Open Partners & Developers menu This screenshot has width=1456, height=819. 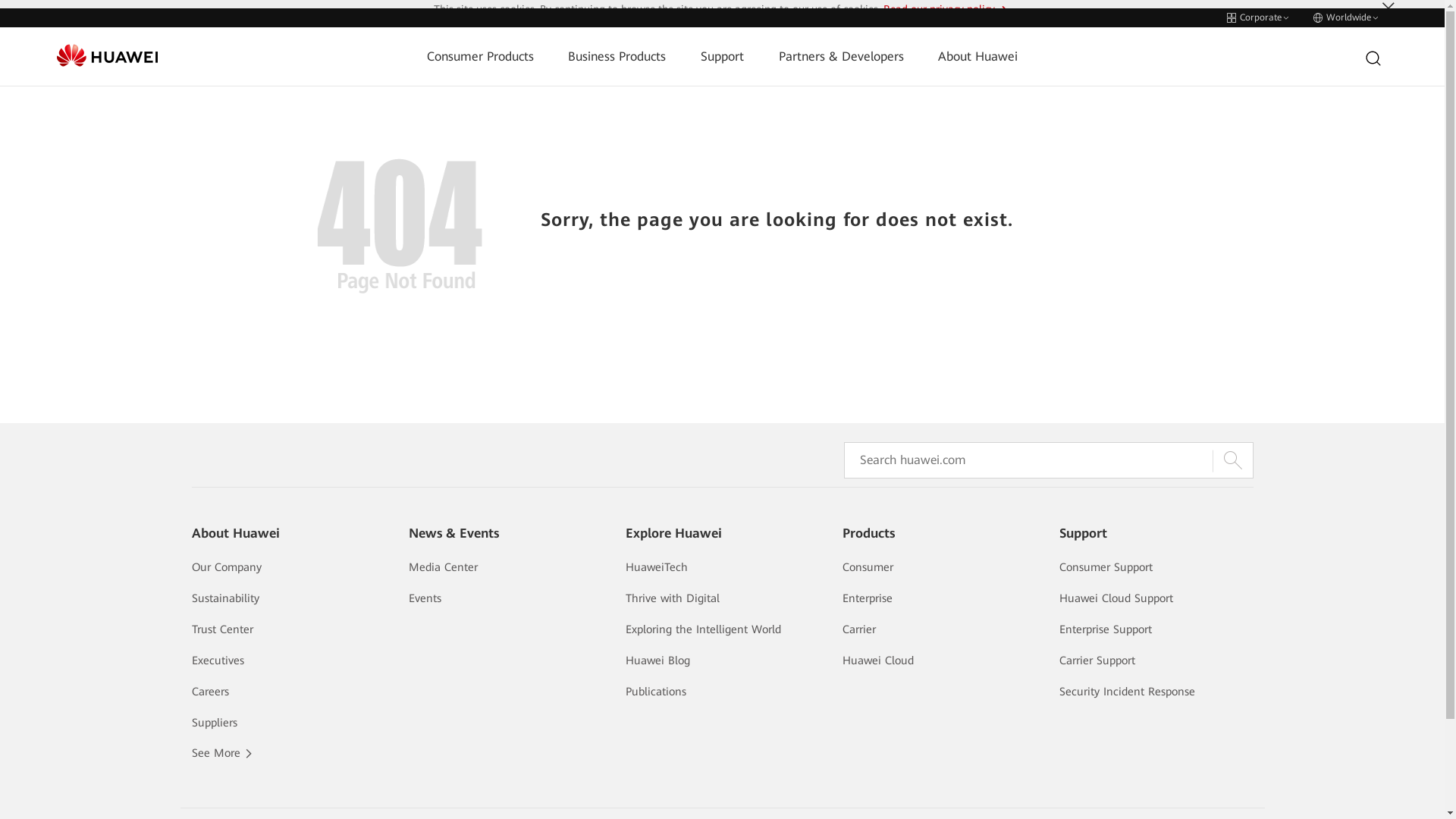[841, 57]
